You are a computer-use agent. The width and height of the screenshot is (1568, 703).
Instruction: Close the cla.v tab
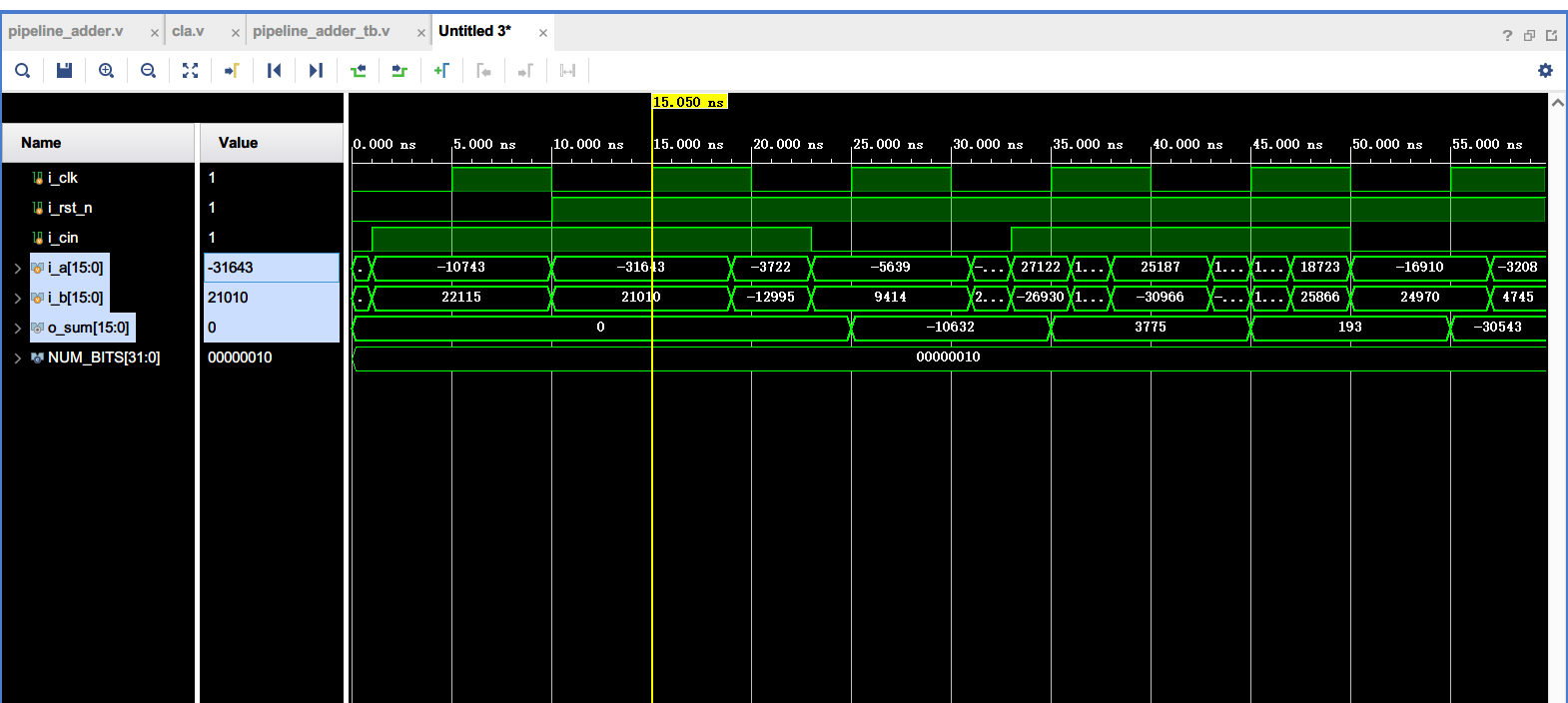(x=236, y=33)
